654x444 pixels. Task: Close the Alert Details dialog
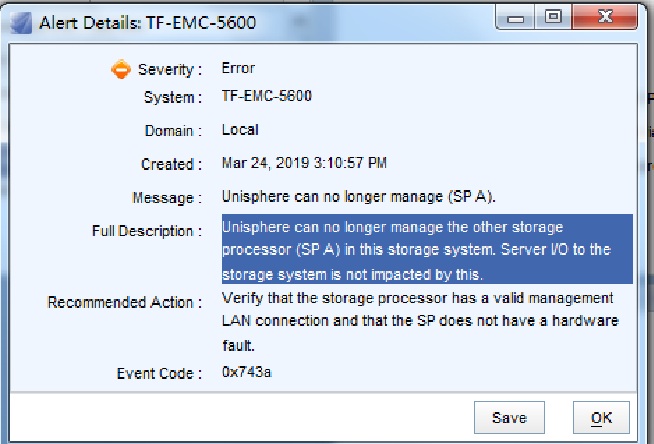click(601, 20)
